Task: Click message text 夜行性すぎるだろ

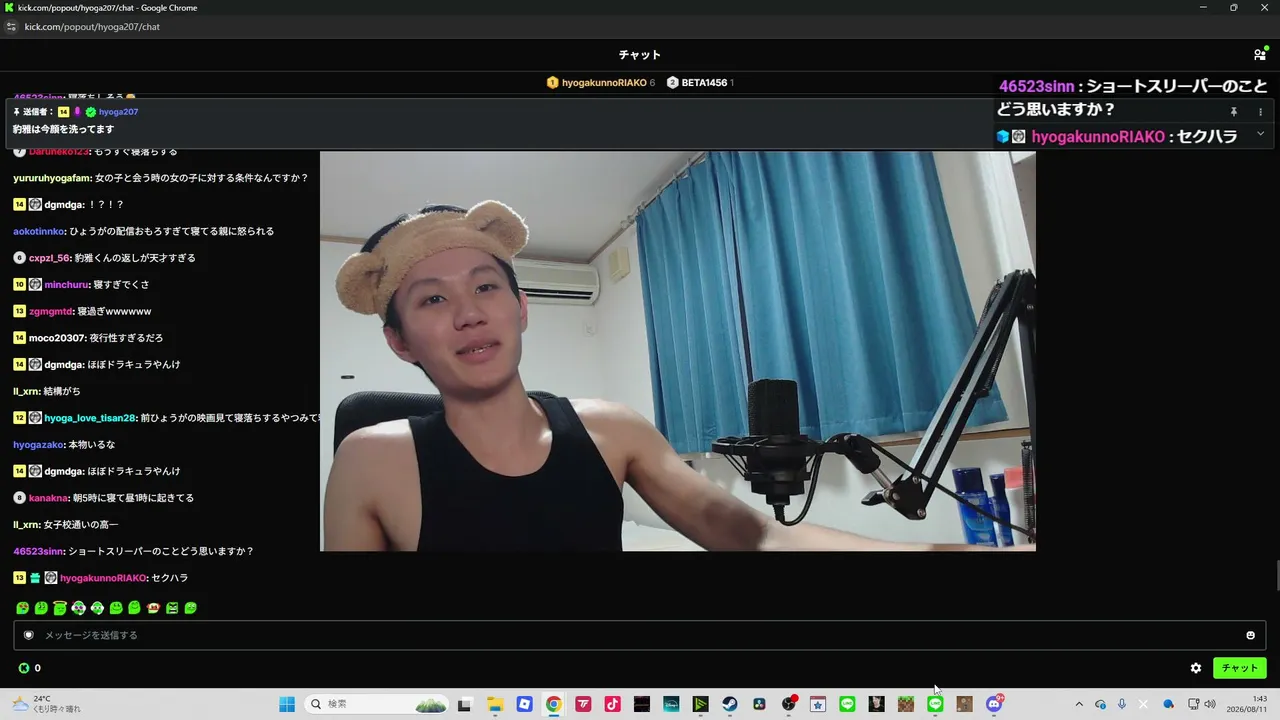Action: point(126,338)
